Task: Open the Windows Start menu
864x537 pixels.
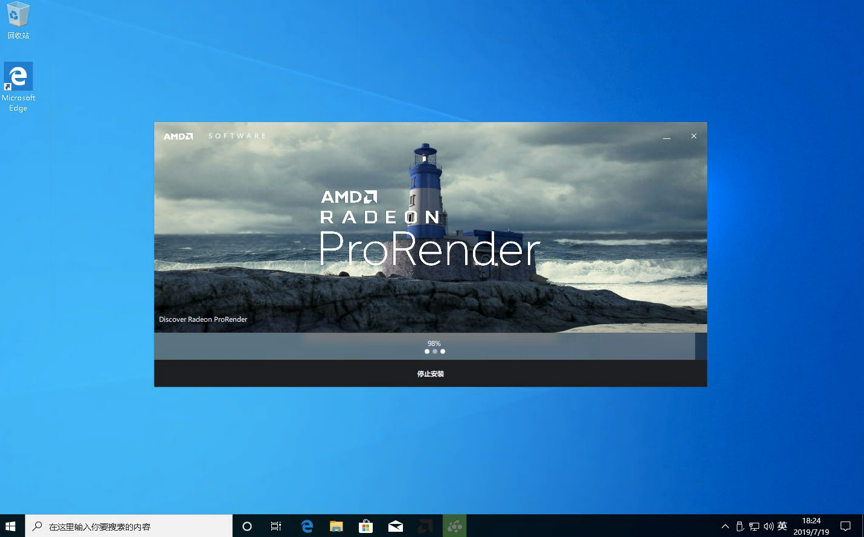Action: pos(10,526)
